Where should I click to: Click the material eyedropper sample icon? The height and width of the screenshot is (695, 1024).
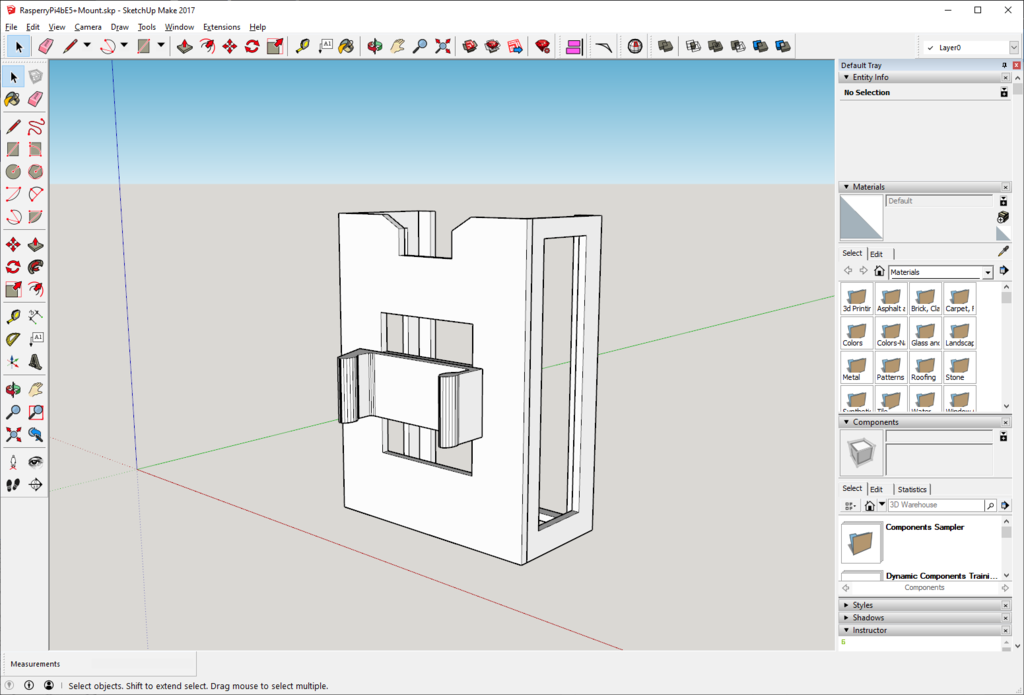pos(1003,252)
